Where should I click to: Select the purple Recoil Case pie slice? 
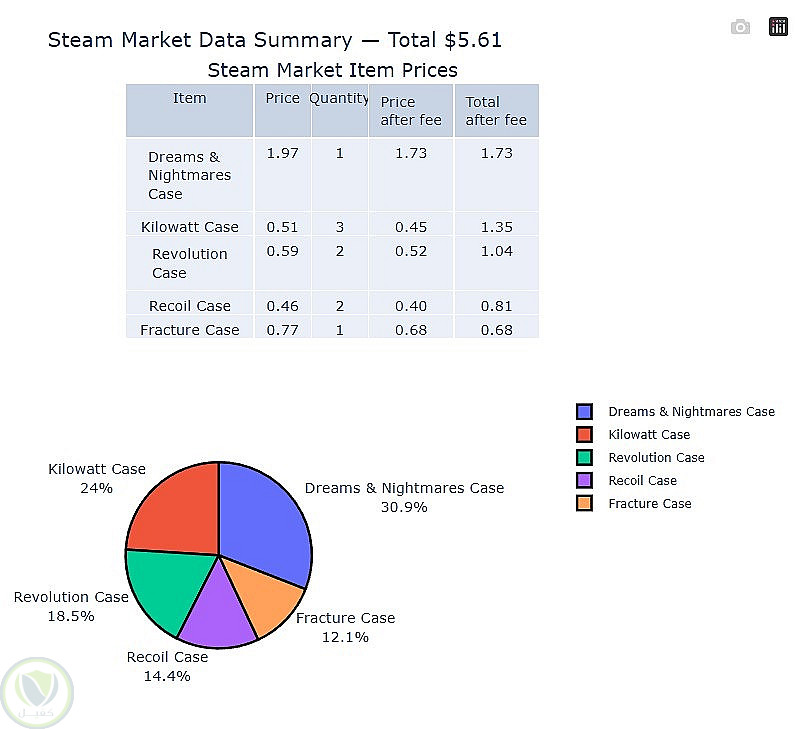point(218,612)
